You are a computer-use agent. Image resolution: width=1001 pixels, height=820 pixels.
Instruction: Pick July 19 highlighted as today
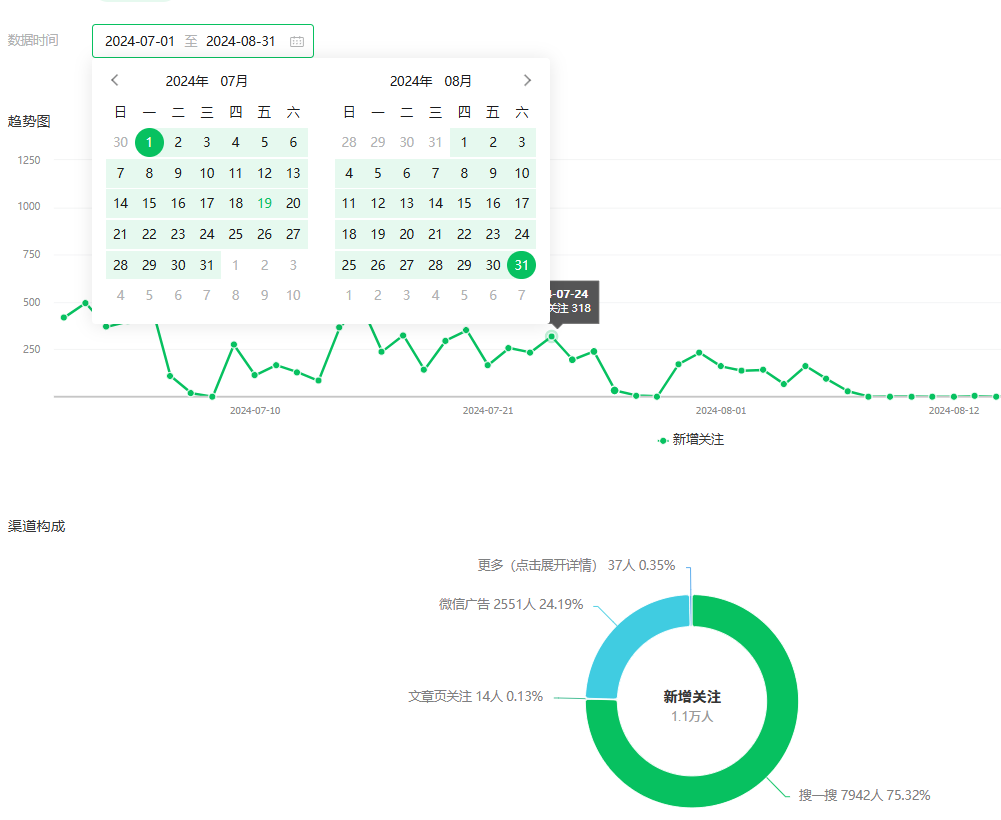tap(264, 203)
